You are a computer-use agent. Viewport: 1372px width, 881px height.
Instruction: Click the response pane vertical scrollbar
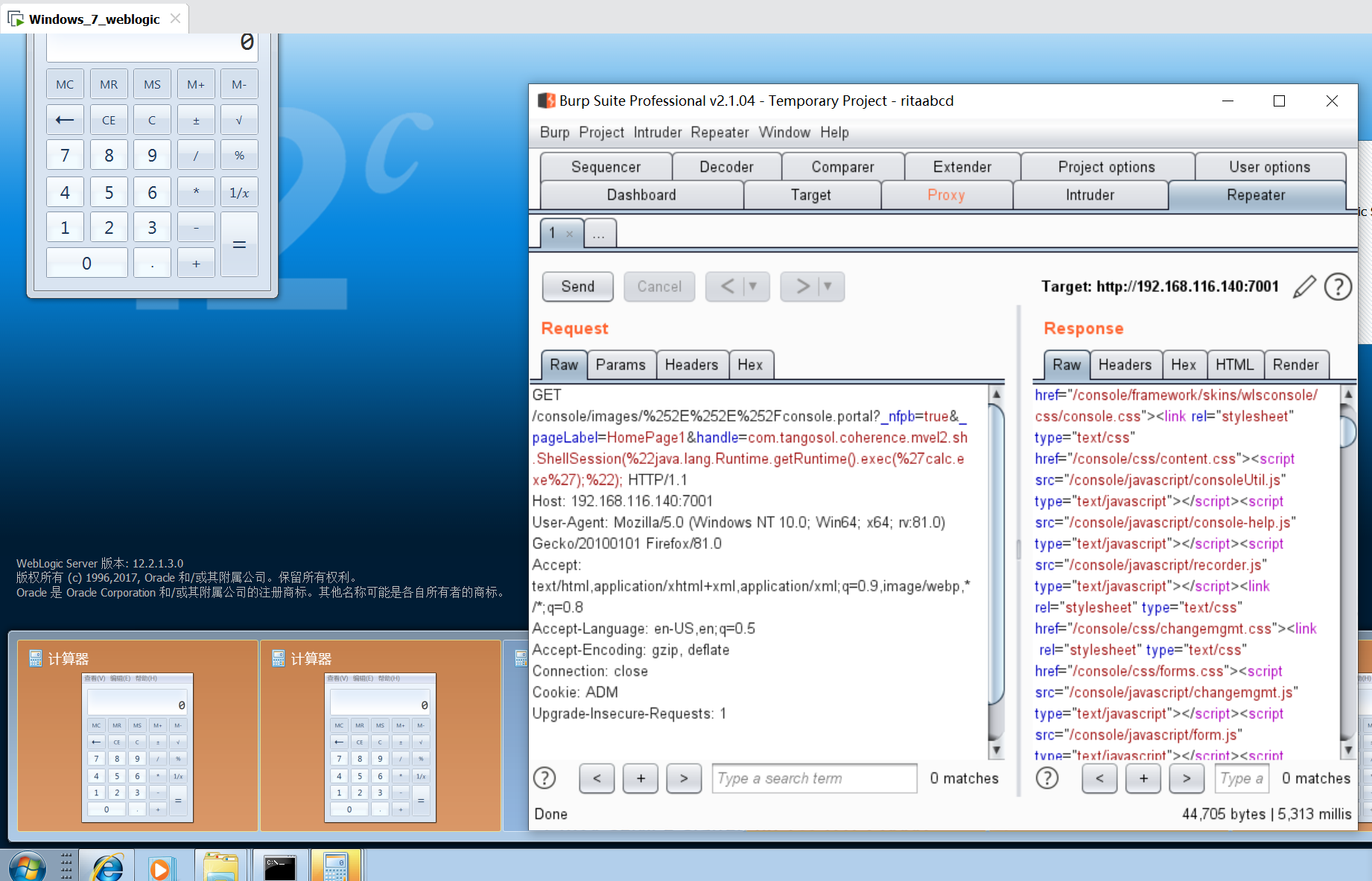1347,432
